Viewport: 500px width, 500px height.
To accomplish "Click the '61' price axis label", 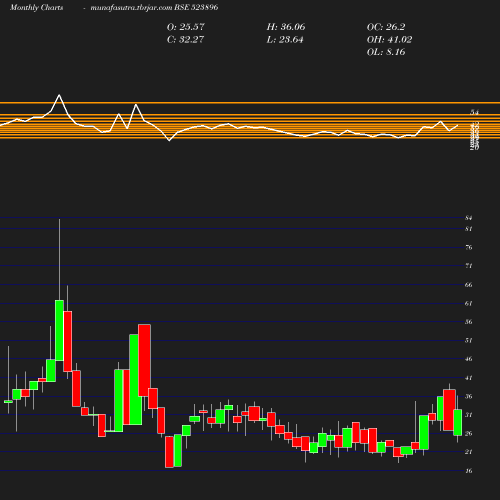I will [x=469, y=304].
